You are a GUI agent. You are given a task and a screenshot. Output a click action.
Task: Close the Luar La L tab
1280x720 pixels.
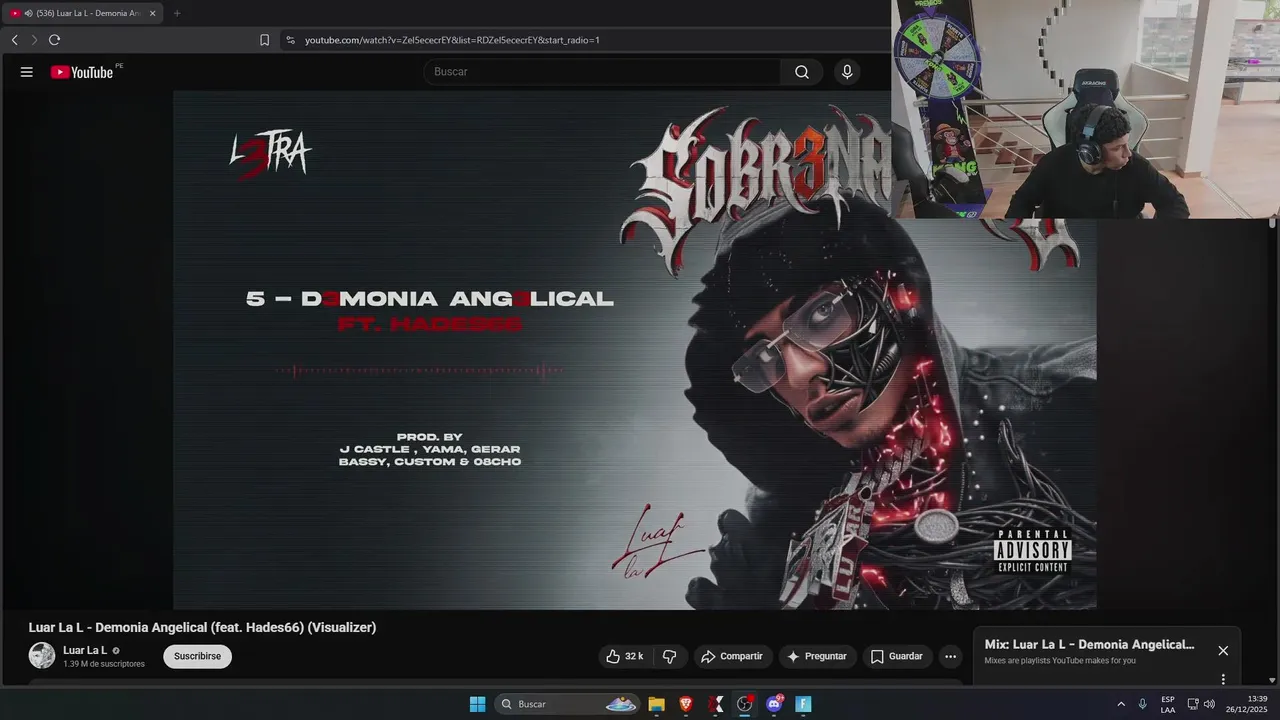(153, 13)
